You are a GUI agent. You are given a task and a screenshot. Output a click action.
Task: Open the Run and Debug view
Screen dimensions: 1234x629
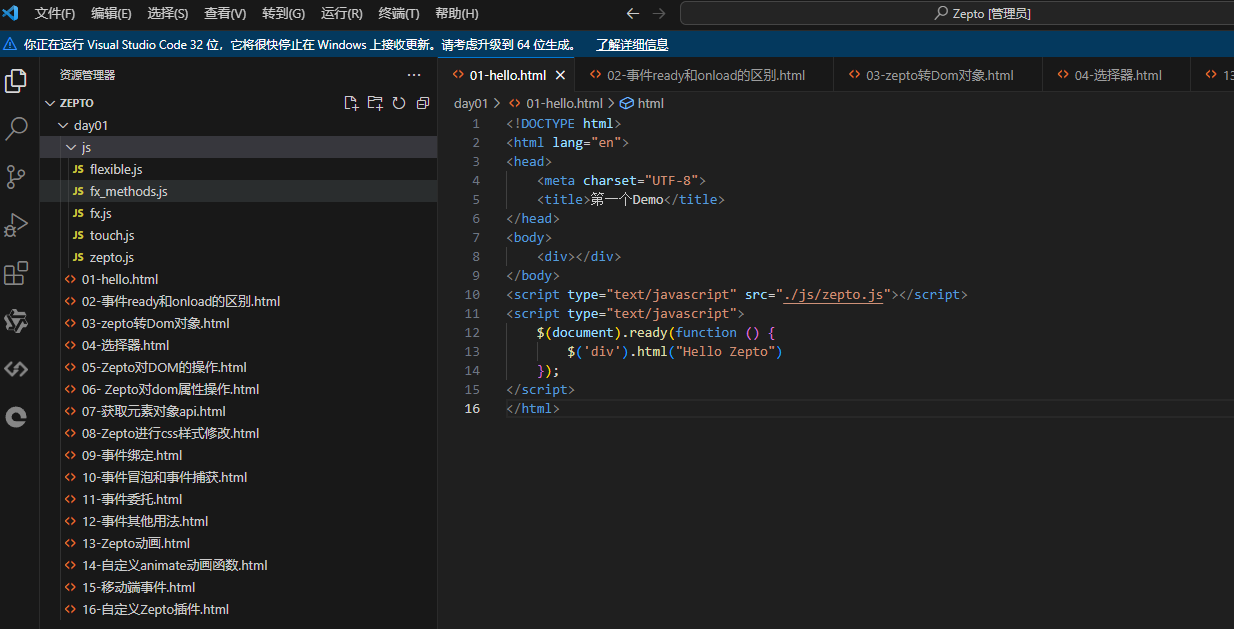click(16, 225)
